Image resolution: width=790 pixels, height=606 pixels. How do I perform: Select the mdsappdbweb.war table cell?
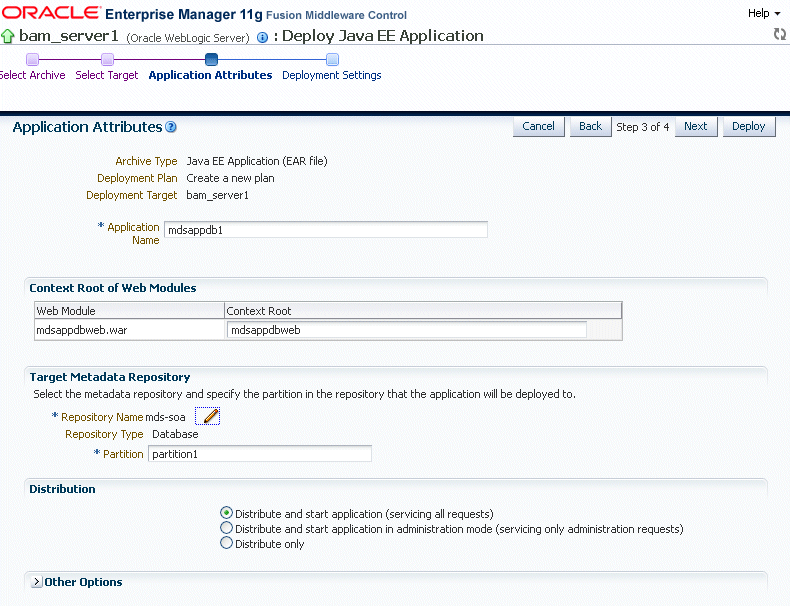pos(129,330)
